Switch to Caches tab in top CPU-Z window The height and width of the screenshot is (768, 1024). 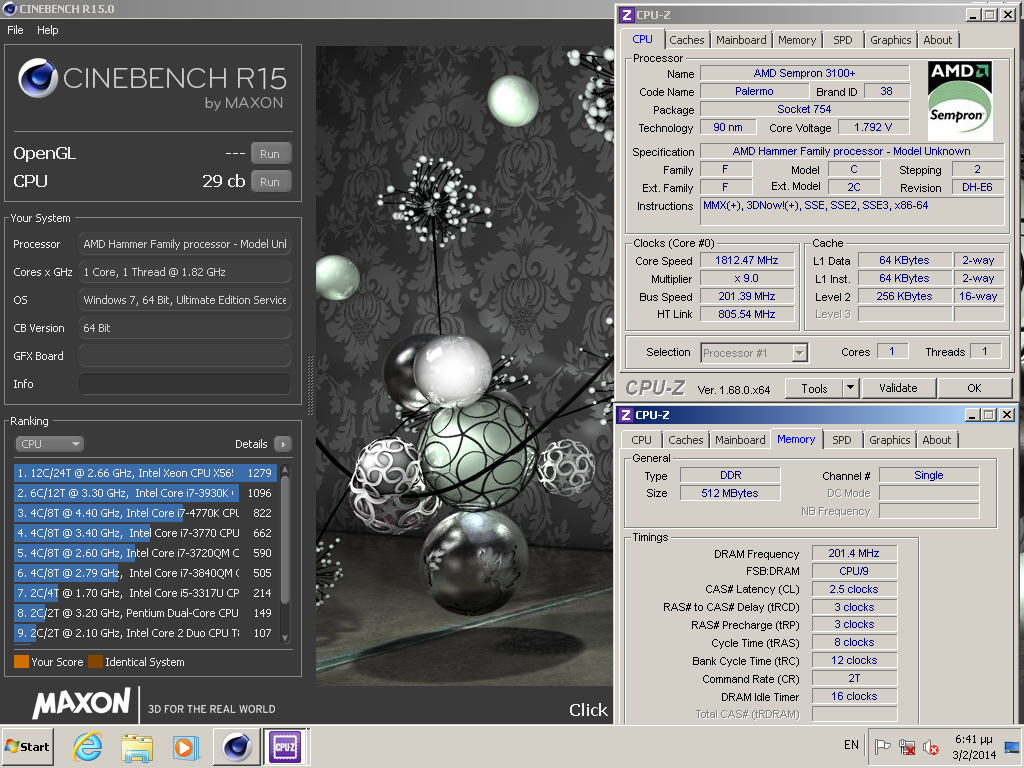[686, 40]
